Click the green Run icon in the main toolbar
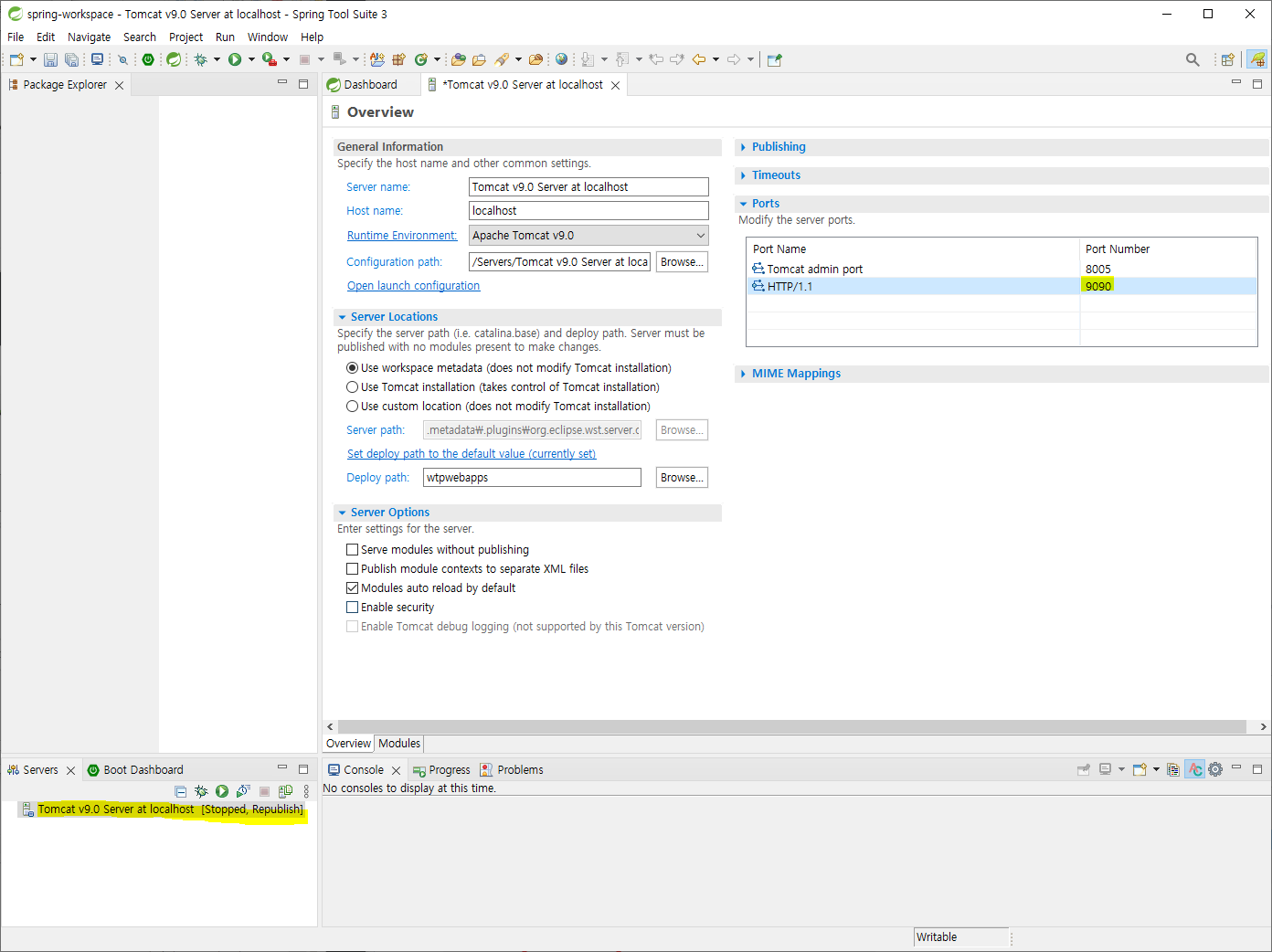 tap(235, 59)
